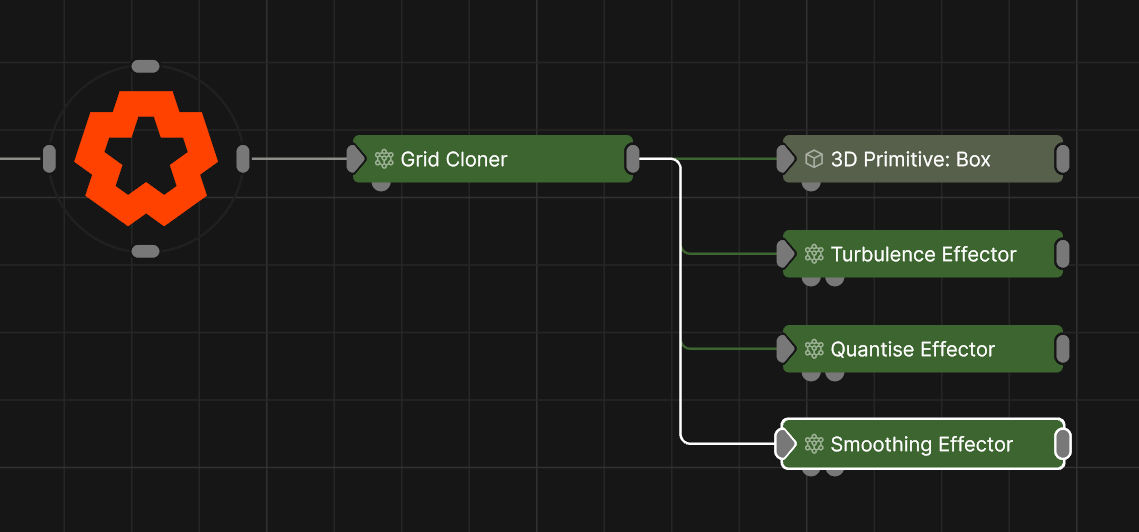Select the Grid Cloner node label
The height and width of the screenshot is (532, 1139).
(454, 159)
